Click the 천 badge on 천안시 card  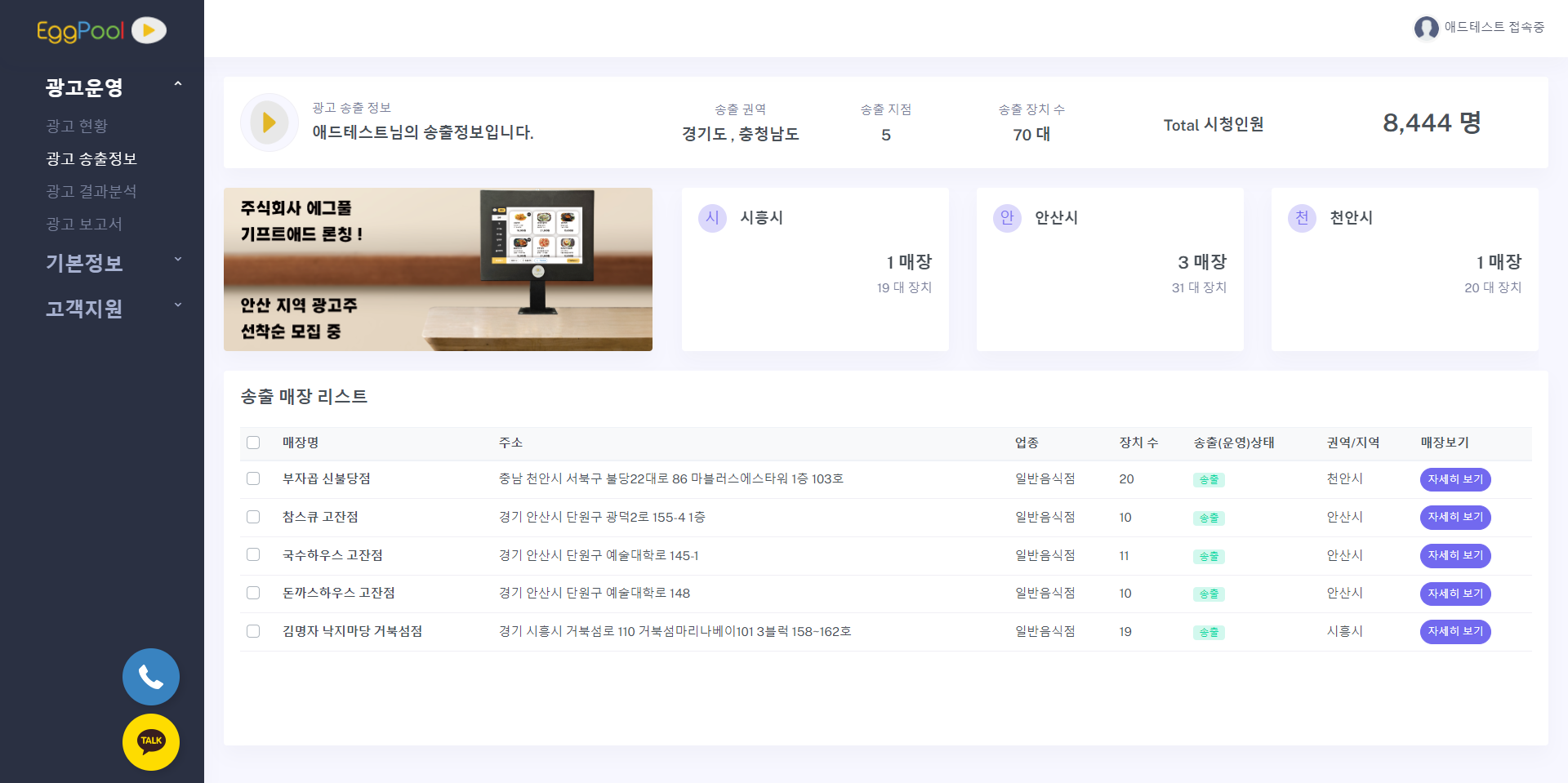coord(1302,218)
